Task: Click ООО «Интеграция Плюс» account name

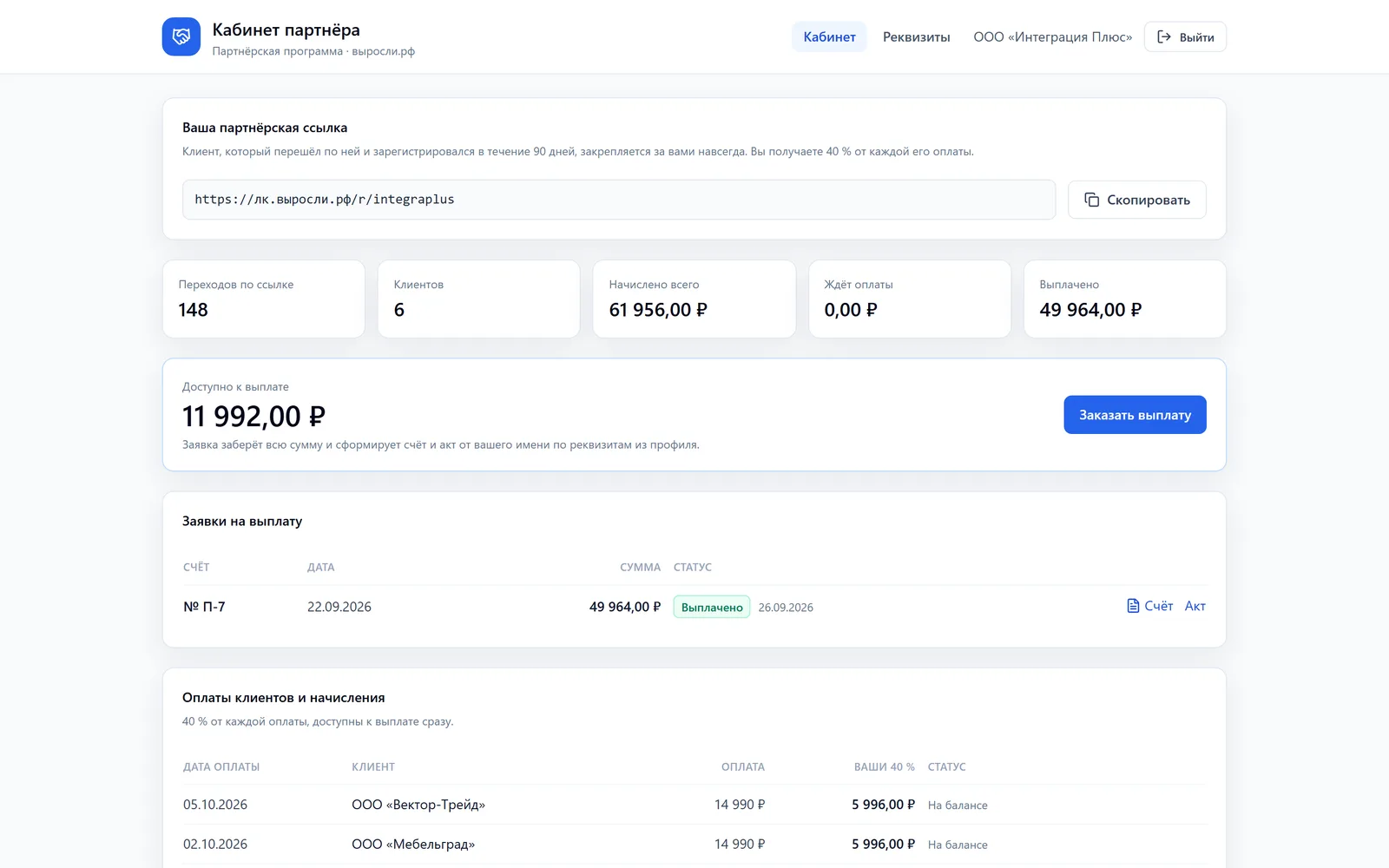Action: pyautogui.click(x=1052, y=36)
